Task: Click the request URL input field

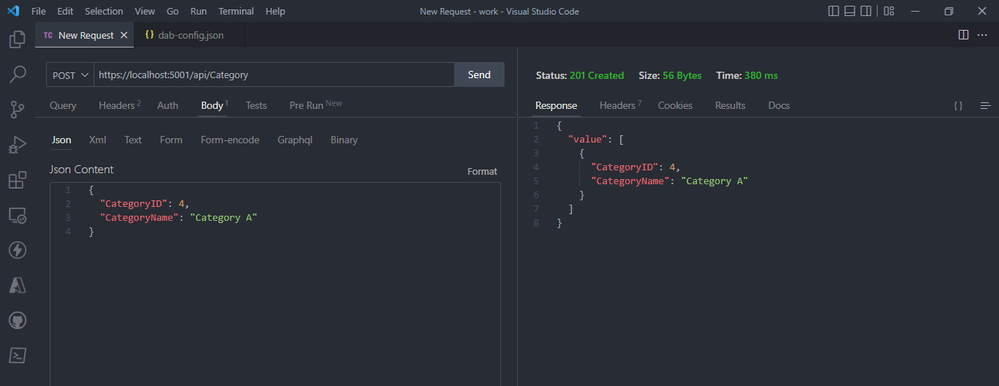Action: (x=274, y=75)
